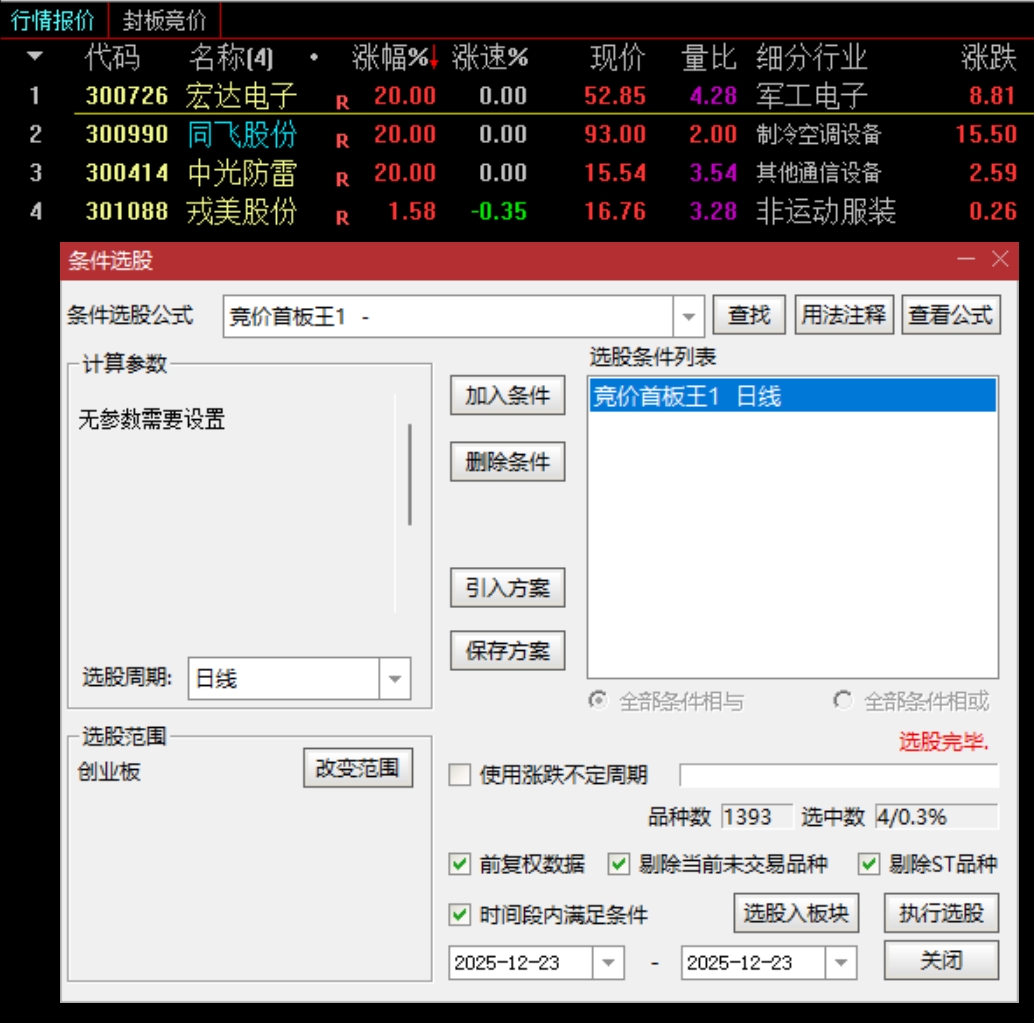Open the triangle menu left of 代码
Image resolution: width=1034 pixels, height=1023 pixels.
35,57
